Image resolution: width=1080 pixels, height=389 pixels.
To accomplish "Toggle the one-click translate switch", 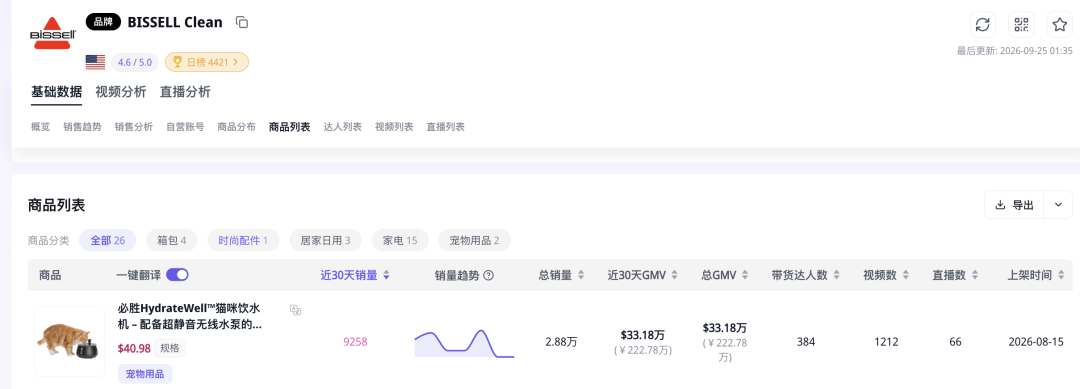I will point(177,275).
